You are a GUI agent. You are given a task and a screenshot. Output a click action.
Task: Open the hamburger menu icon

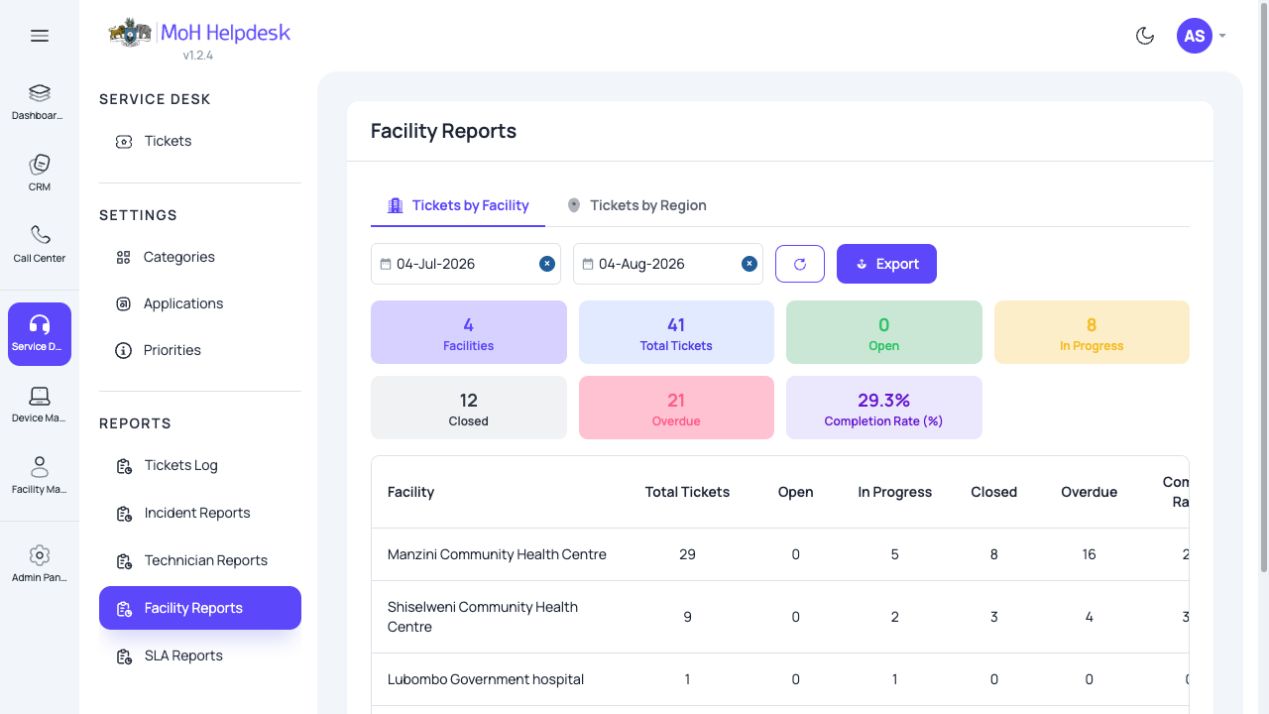click(x=39, y=36)
